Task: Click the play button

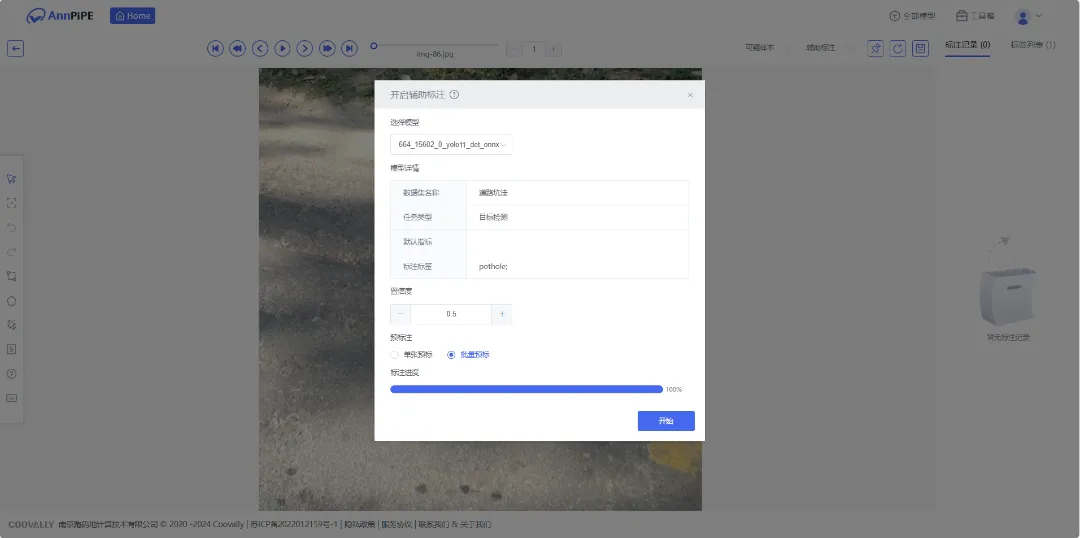Action: (282, 48)
